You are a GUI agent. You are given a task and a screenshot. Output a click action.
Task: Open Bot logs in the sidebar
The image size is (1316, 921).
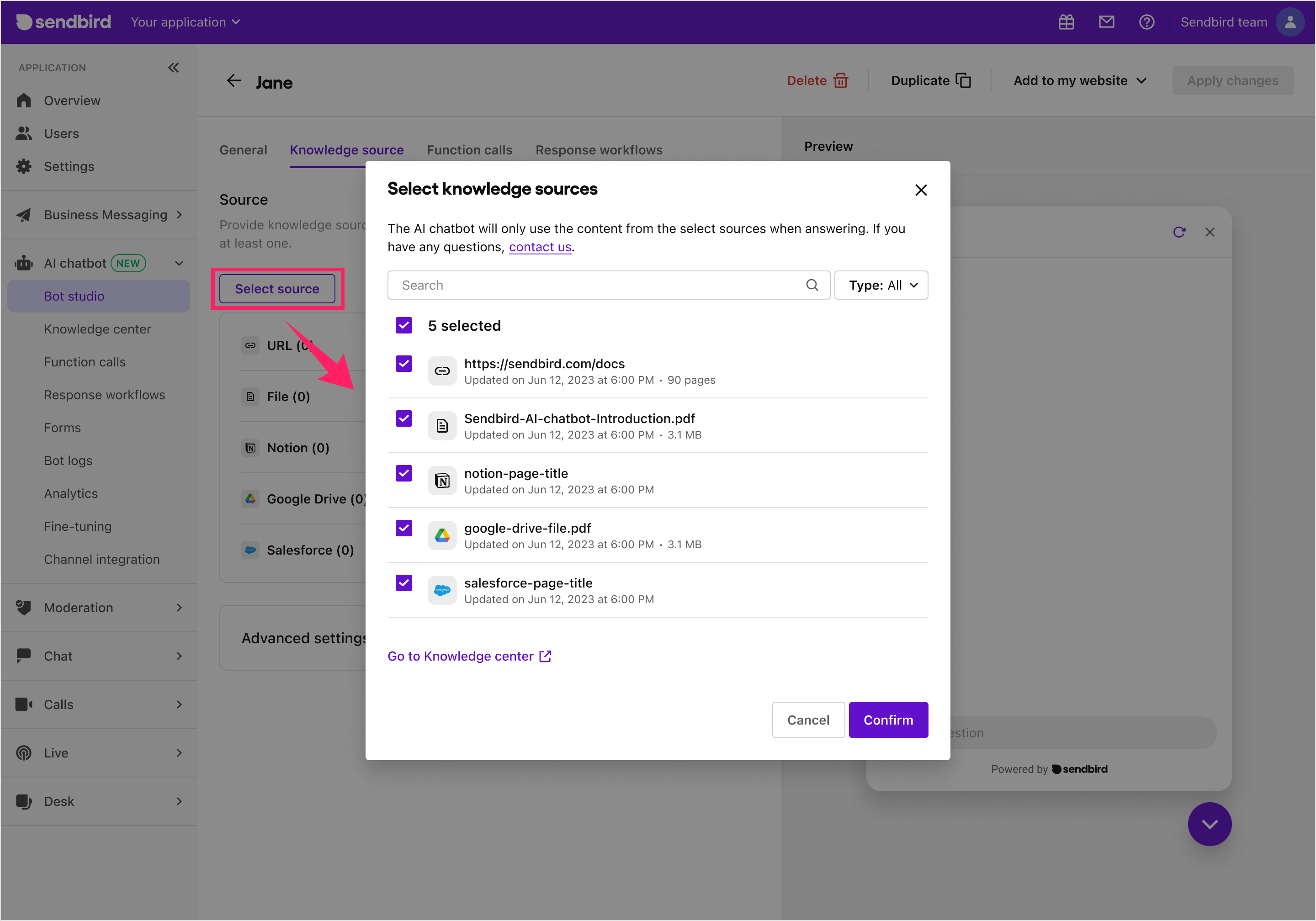pos(68,461)
